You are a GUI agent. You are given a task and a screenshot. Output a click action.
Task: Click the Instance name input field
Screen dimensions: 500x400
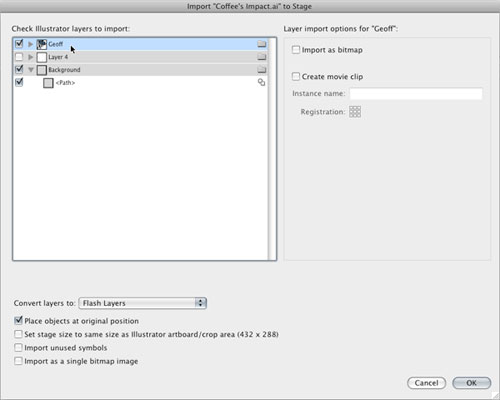coord(416,94)
